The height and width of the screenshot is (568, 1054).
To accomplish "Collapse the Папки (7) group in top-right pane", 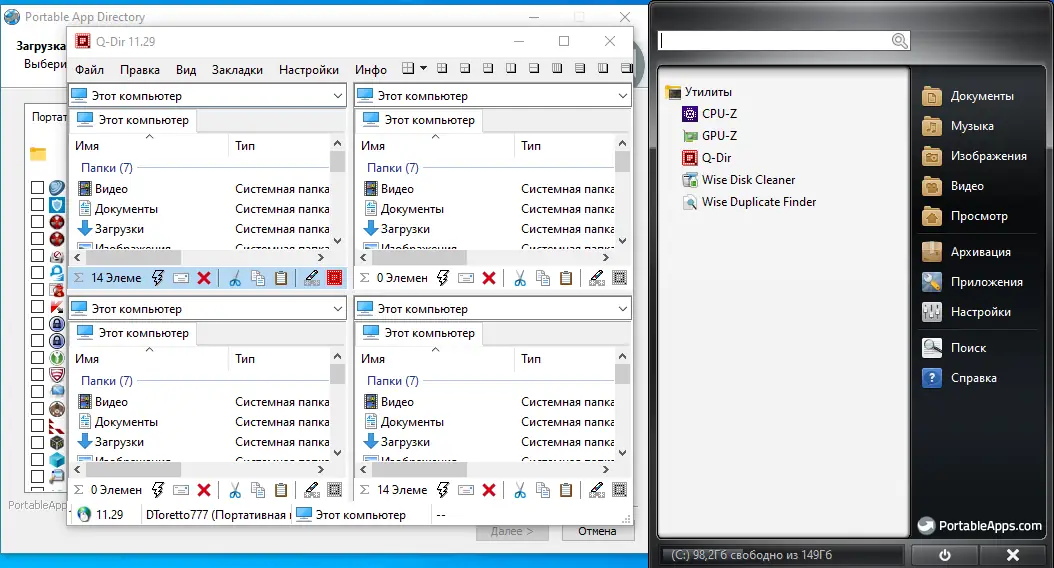I will [x=393, y=167].
